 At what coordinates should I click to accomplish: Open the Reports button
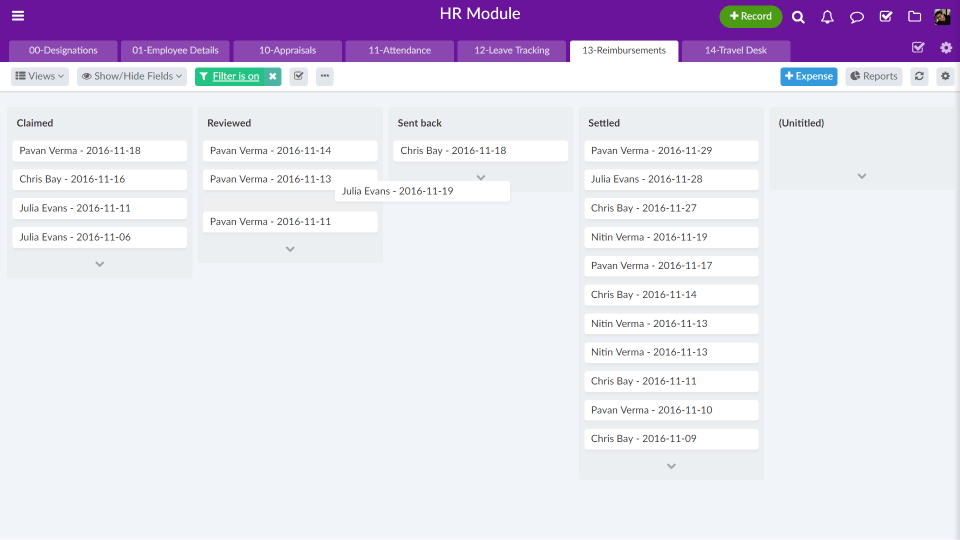[874, 77]
